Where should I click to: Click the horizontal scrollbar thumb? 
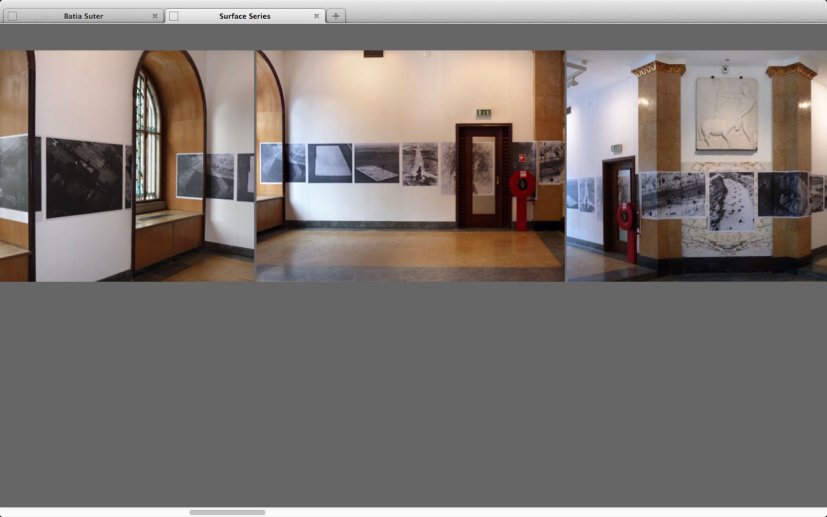coord(227,512)
